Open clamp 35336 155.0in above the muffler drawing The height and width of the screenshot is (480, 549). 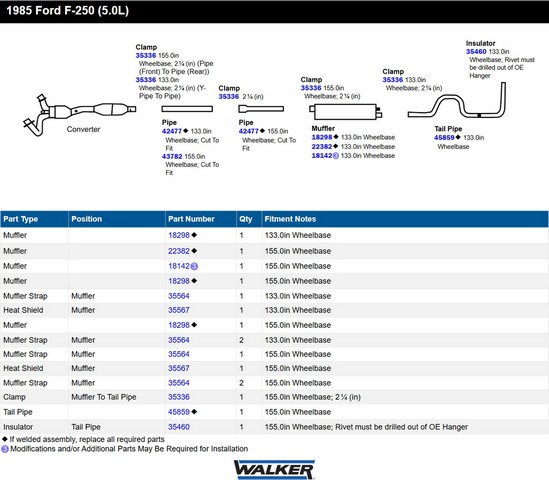pos(311,88)
